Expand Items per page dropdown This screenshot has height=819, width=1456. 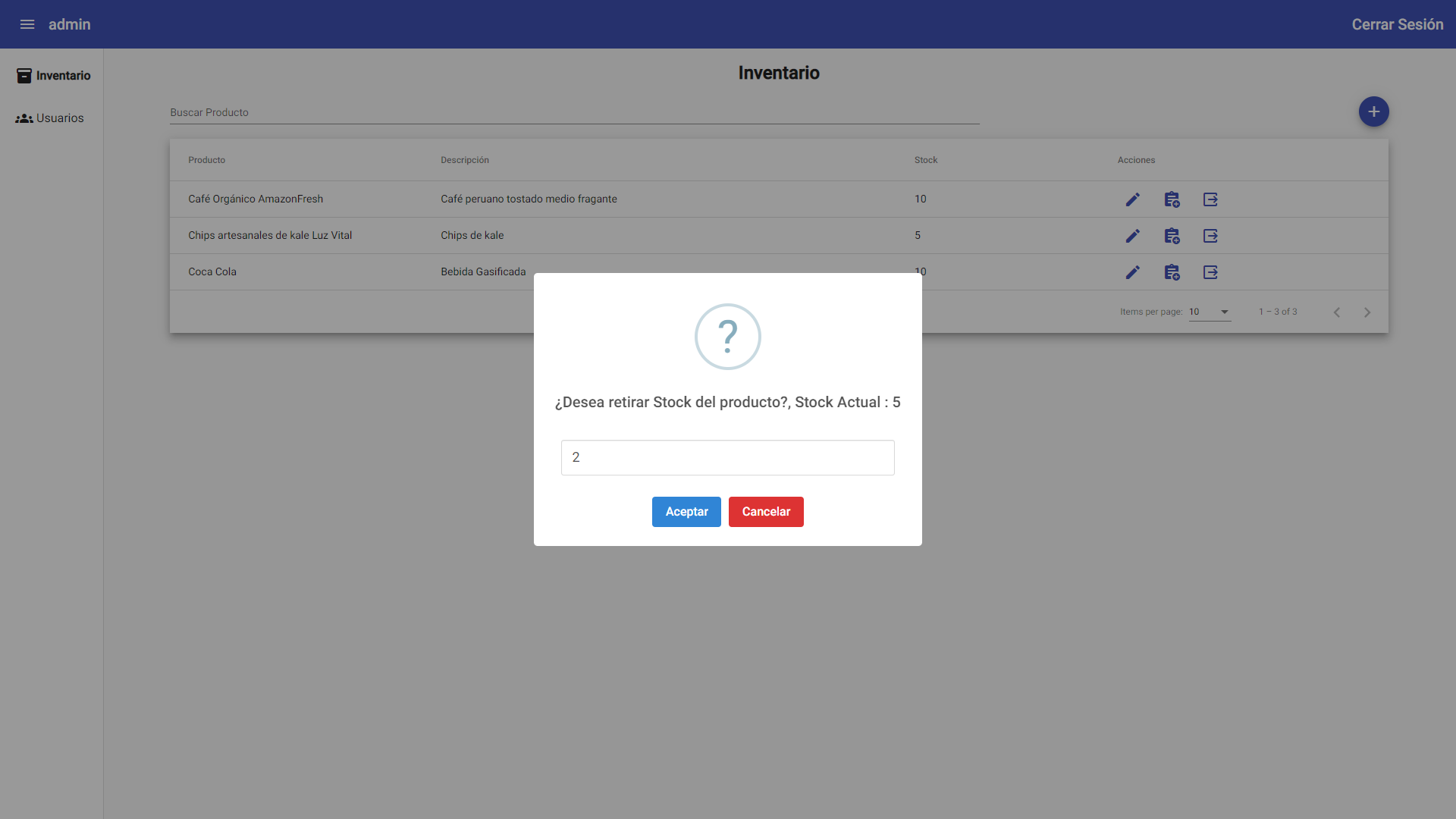1210,312
